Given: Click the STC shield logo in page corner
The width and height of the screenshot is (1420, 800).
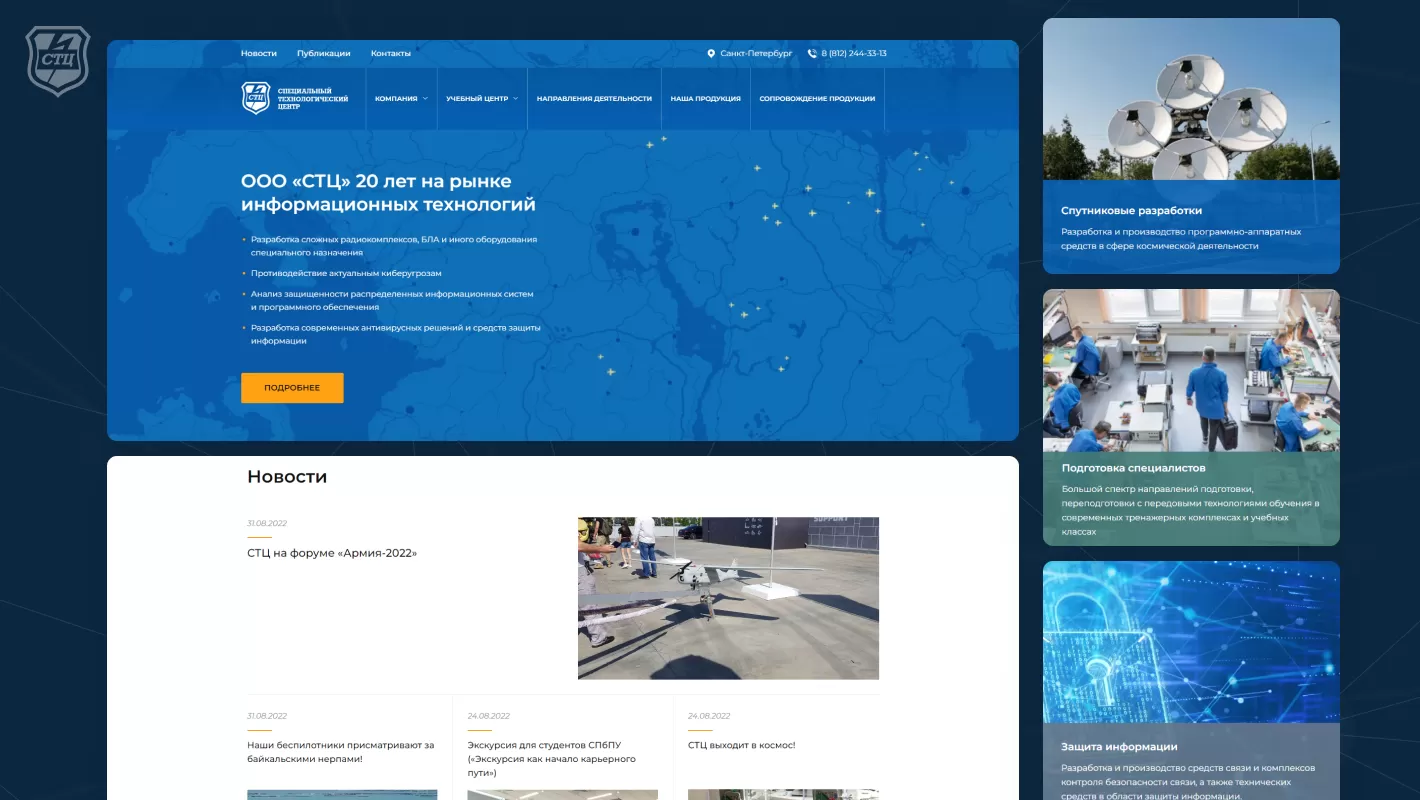Looking at the screenshot, I should 57,61.
